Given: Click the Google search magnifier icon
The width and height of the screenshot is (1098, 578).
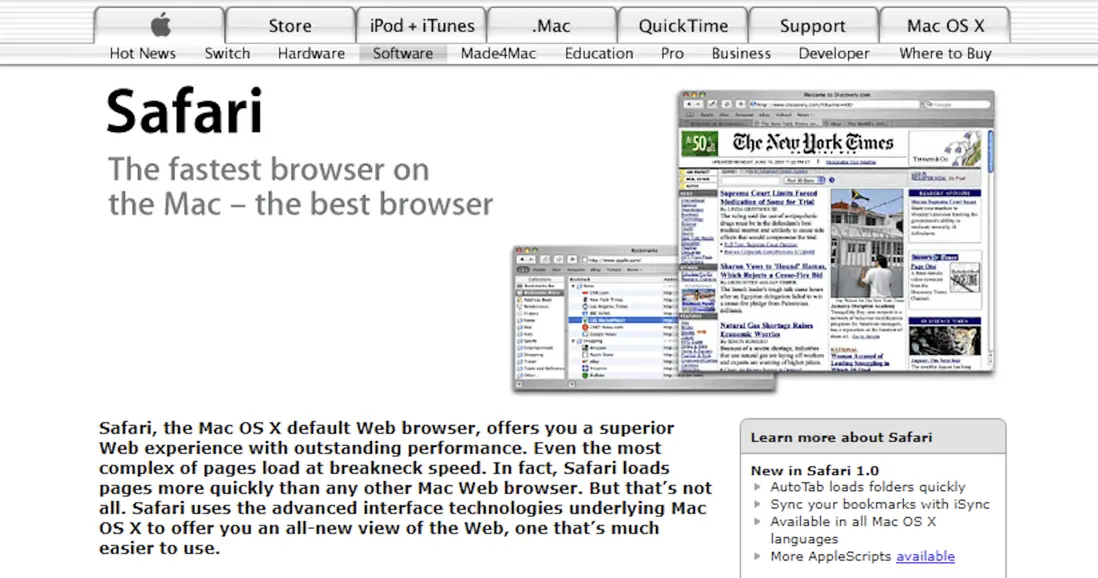Looking at the screenshot, I should tap(930, 104).
